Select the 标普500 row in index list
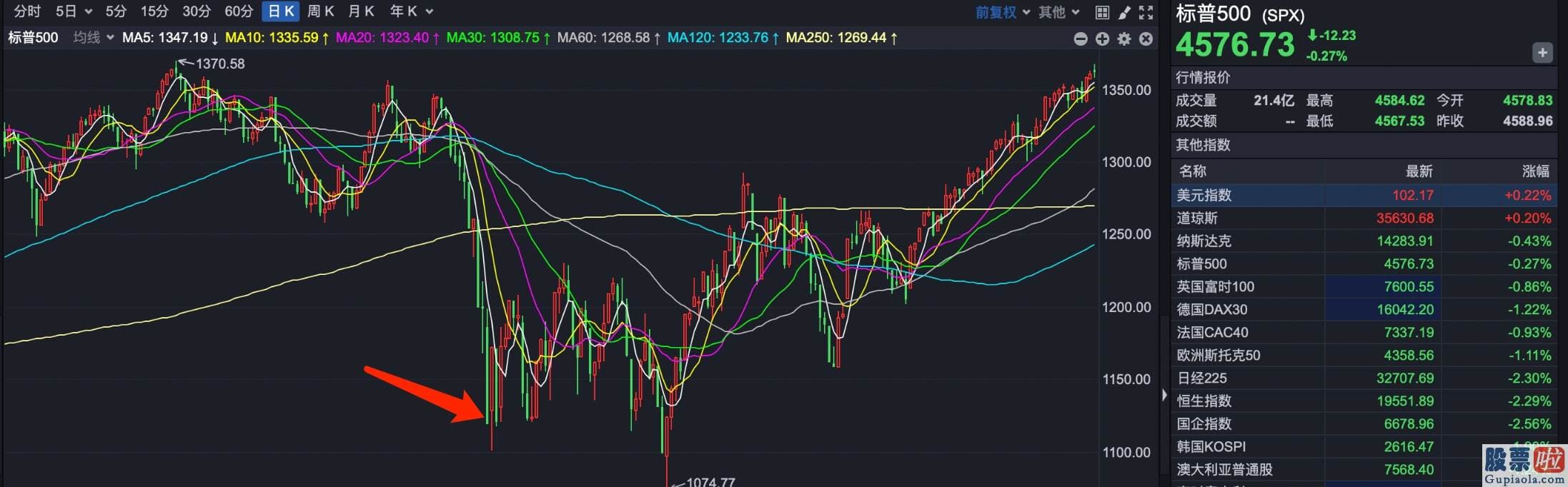Image resolution: width=1568 pixels, height=487 pixels. [x=1364, y=263]
